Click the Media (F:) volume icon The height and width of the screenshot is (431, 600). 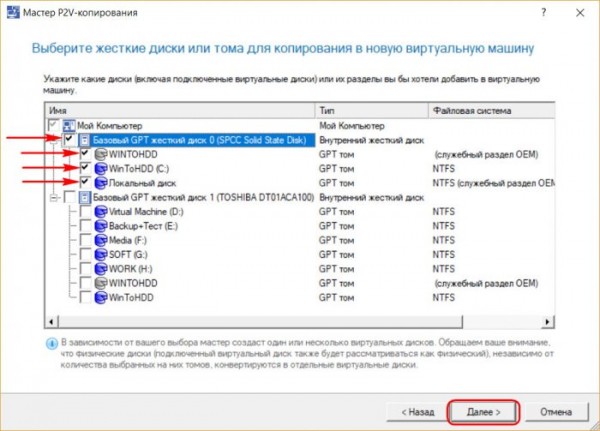coord(101,240)
